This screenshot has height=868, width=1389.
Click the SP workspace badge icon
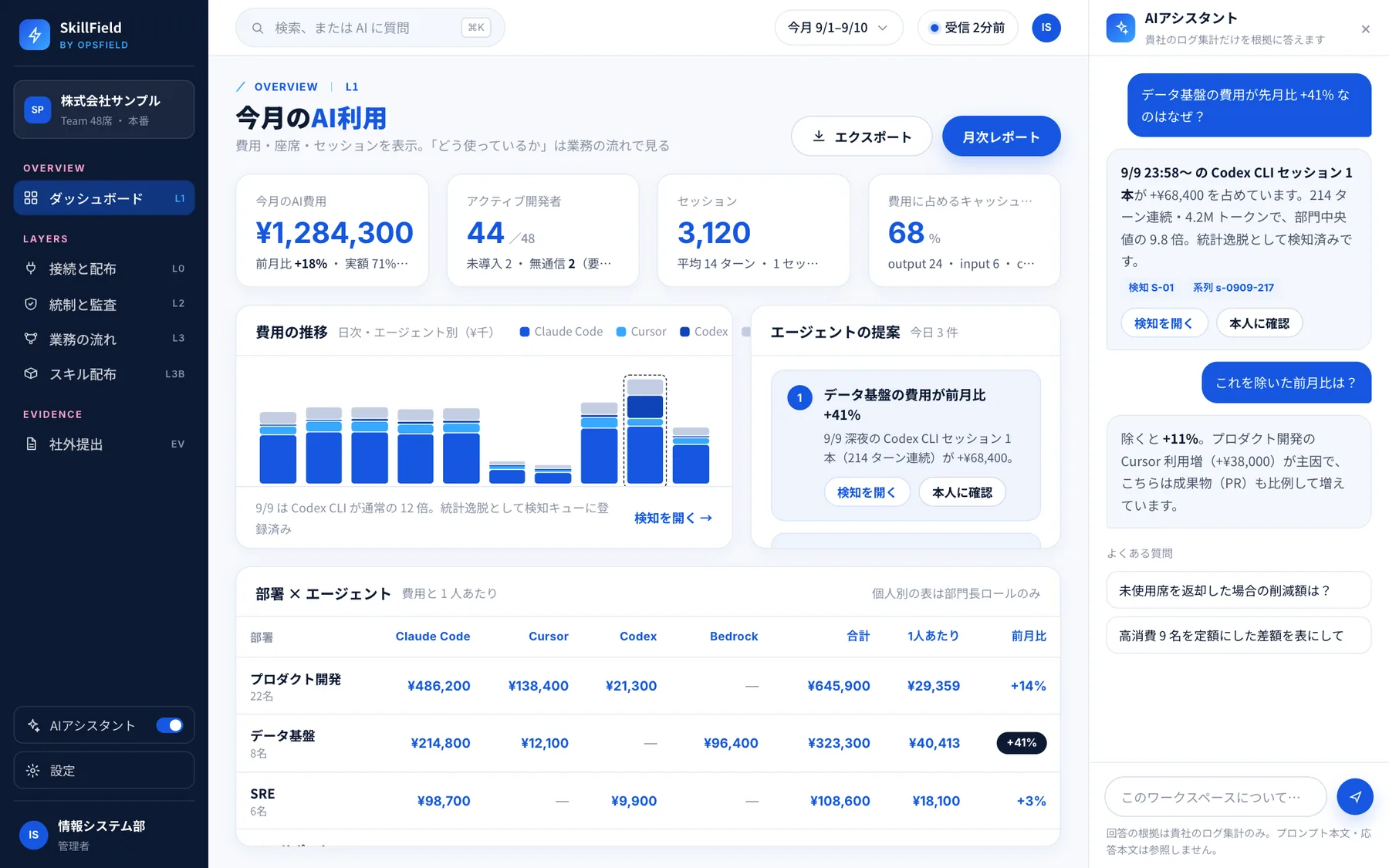coord(37,110)
